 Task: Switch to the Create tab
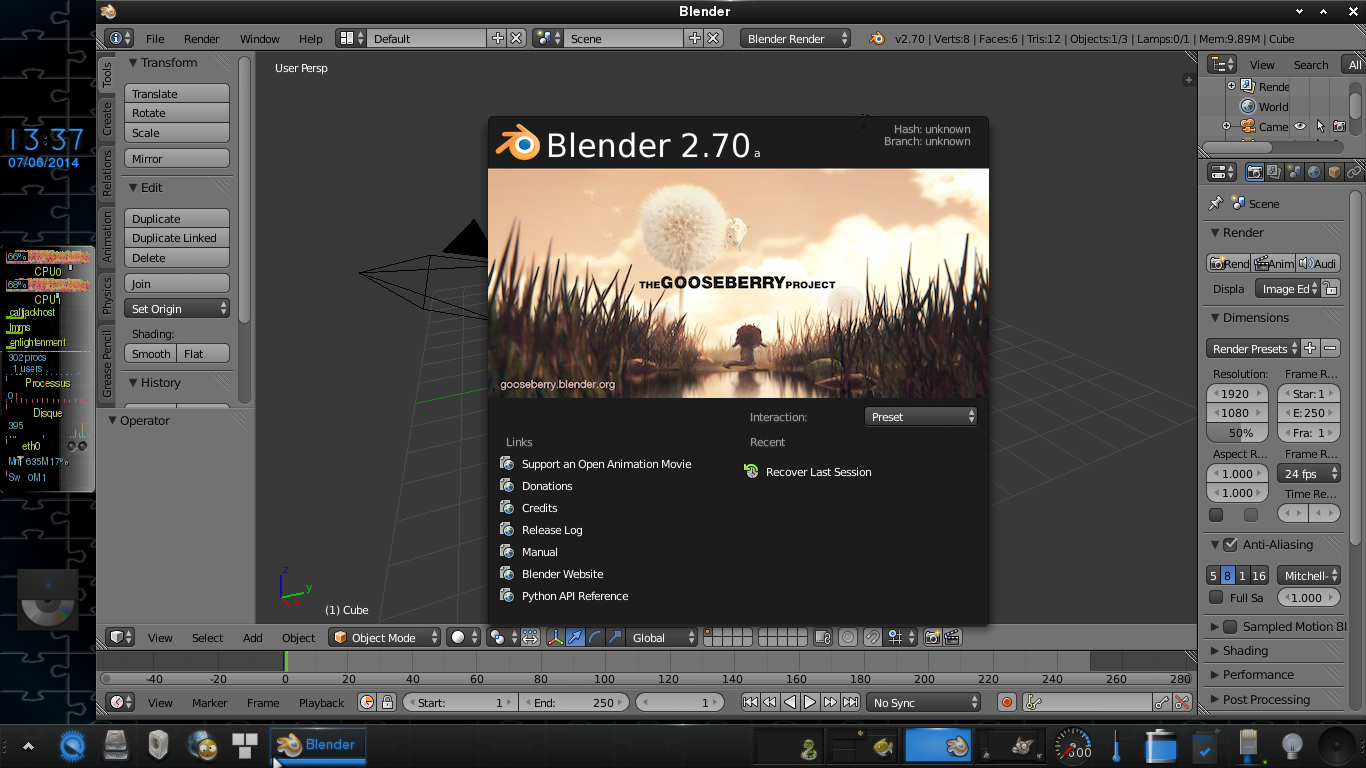107,119
